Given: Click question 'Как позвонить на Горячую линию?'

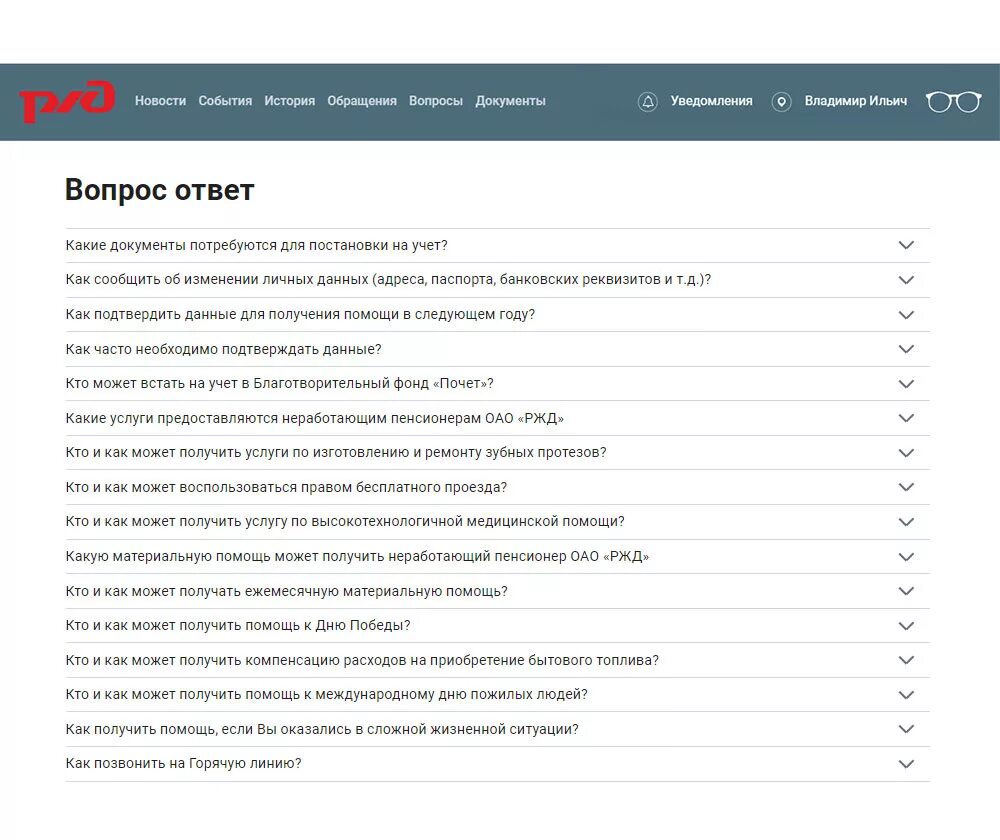Looking at the screenshot, I should pos(183,763).
